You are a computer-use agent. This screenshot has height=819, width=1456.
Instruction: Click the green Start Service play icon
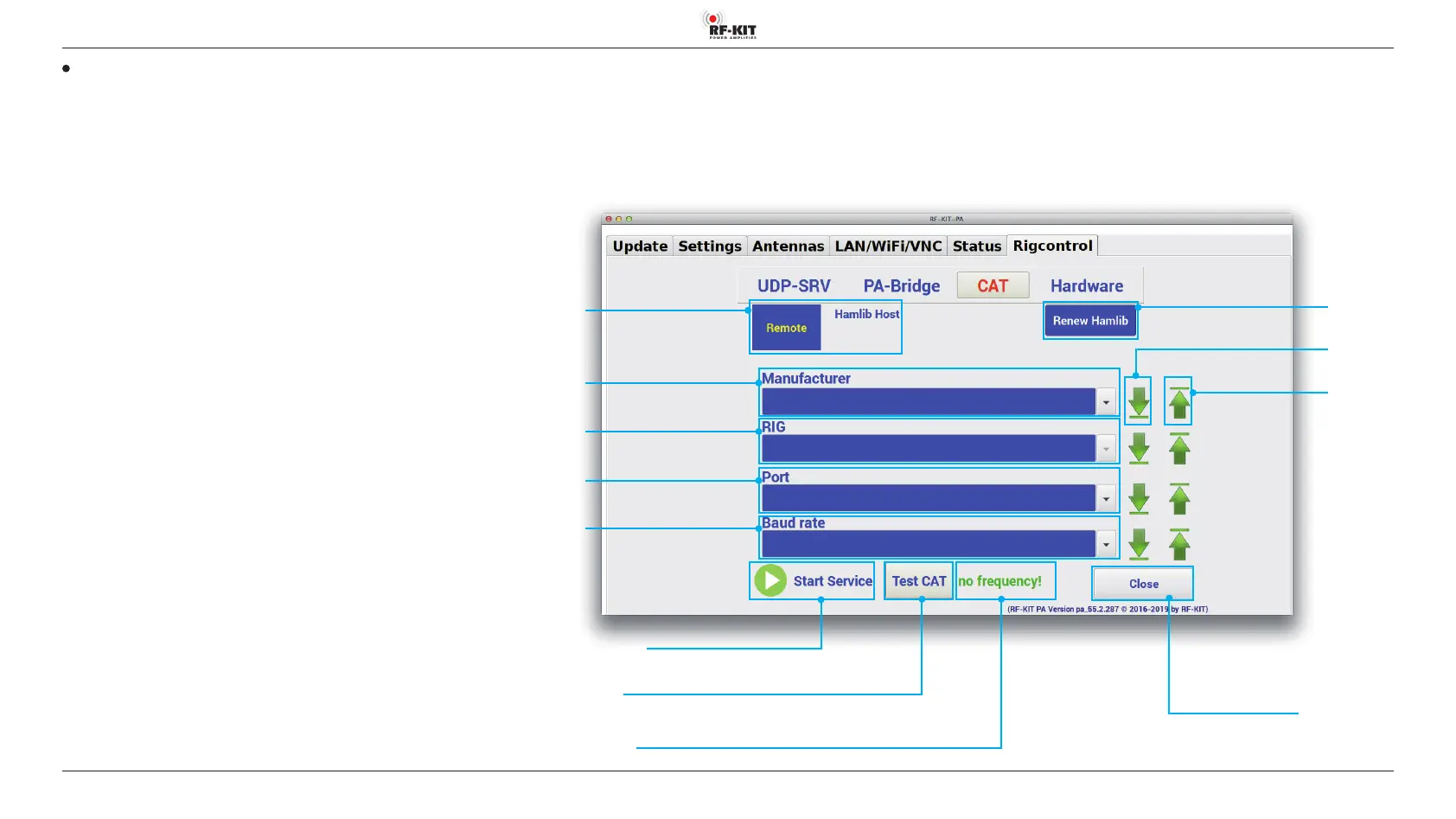[770, 580]
